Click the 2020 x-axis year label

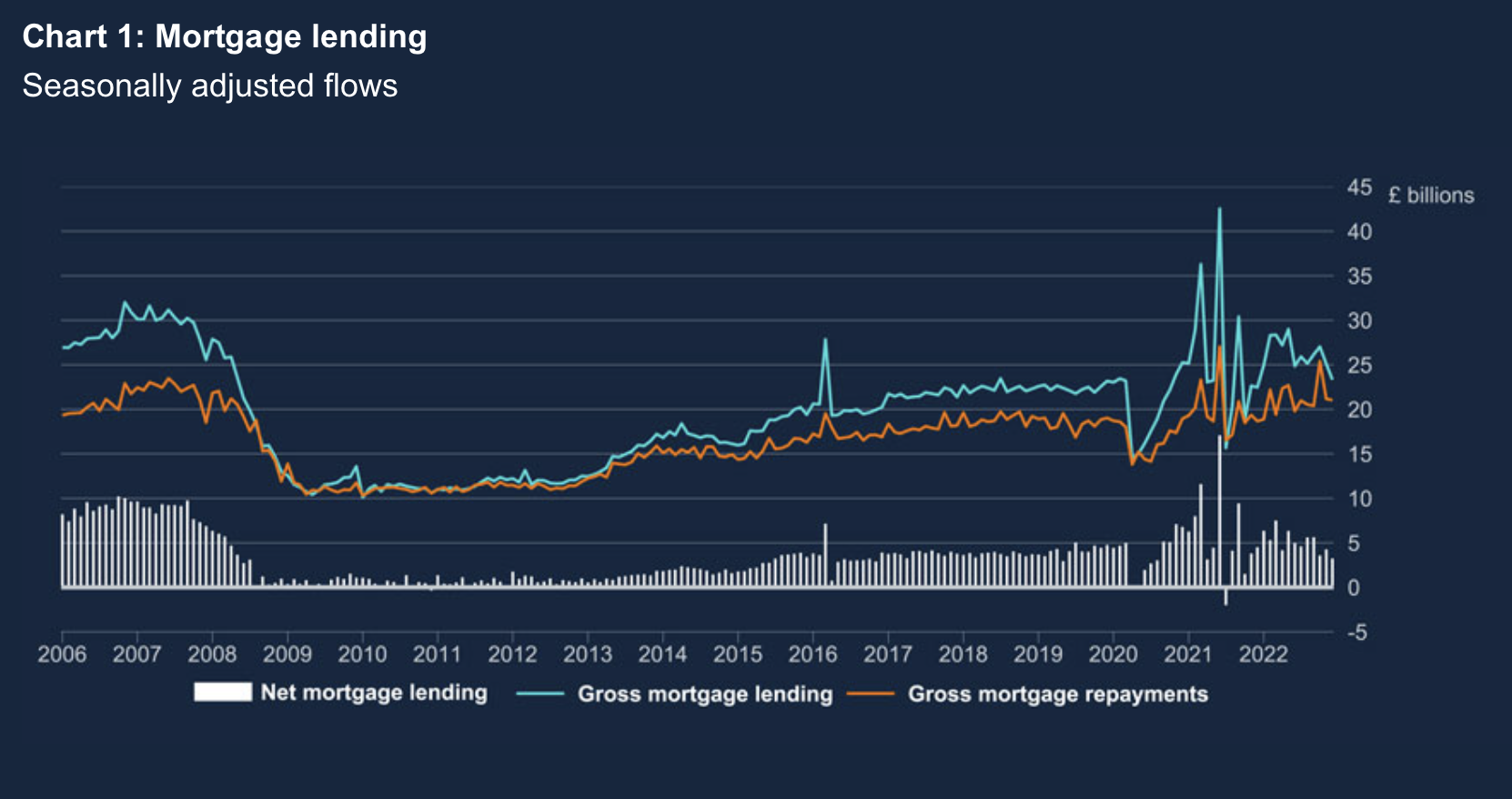click(1113, 654)
